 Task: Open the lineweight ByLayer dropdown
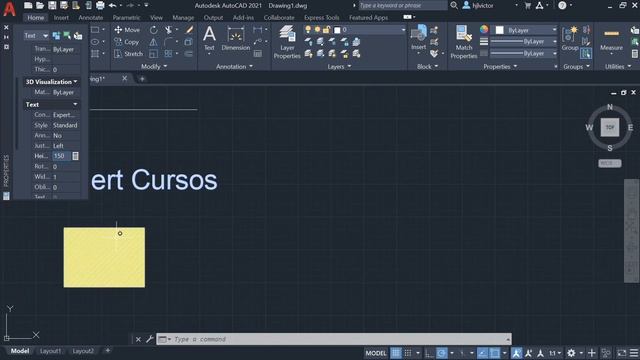click(524, 42)
